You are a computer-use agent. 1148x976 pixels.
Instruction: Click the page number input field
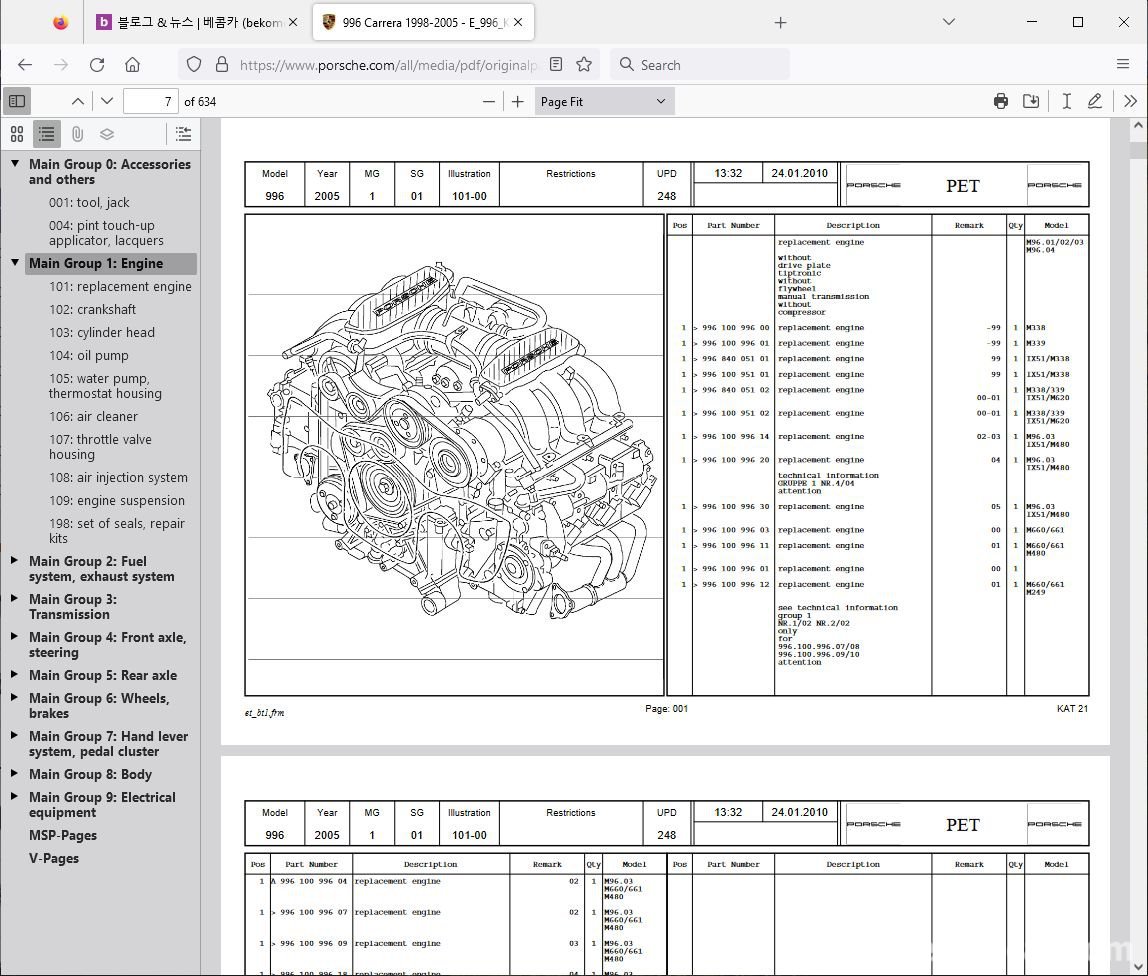[x=150, y=101]
